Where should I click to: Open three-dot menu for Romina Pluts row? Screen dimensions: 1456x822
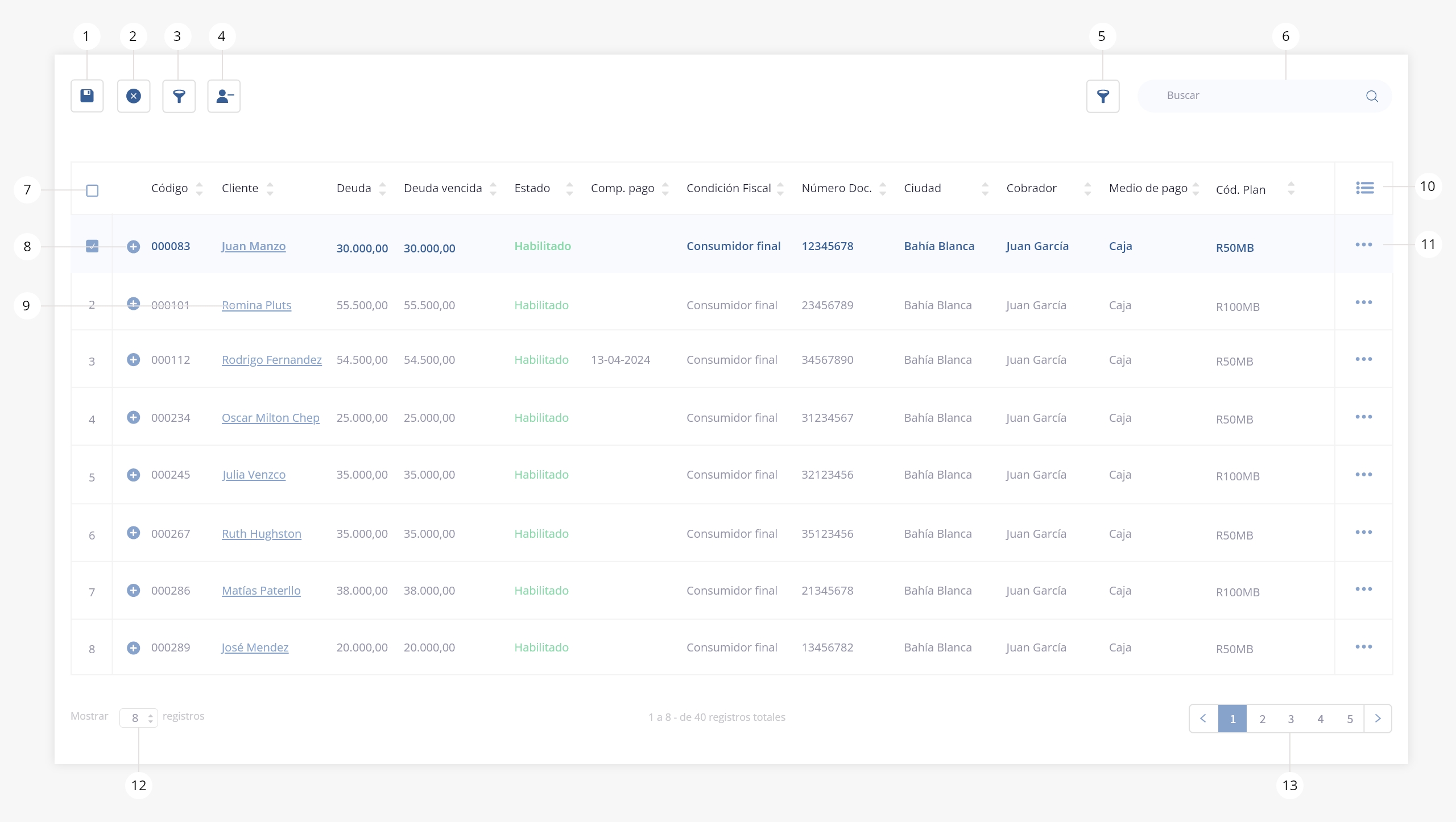tap(1363, 302)
